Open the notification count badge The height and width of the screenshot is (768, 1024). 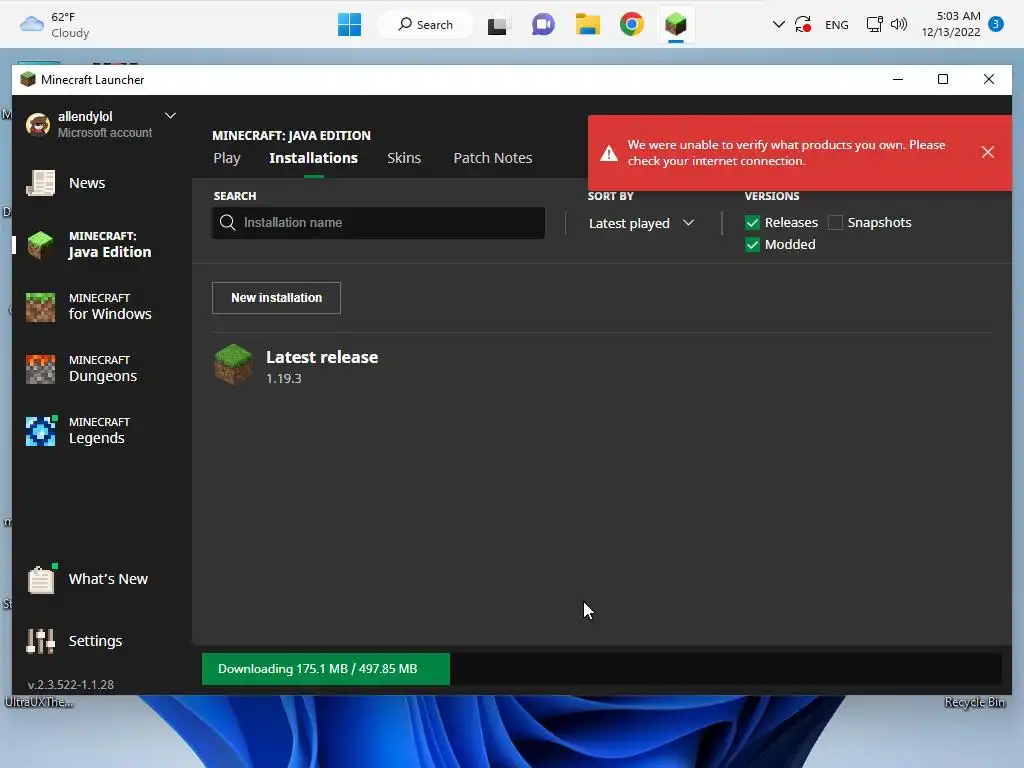(996, 25)
